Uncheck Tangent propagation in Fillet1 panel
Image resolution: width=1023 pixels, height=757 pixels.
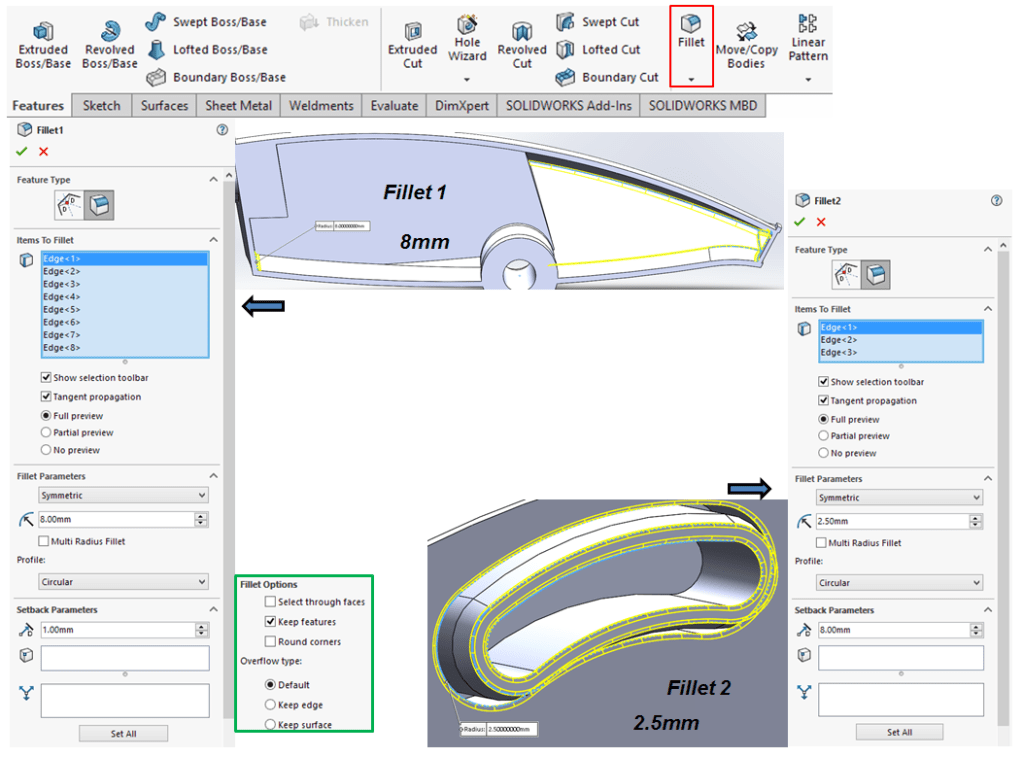point(46,397)
